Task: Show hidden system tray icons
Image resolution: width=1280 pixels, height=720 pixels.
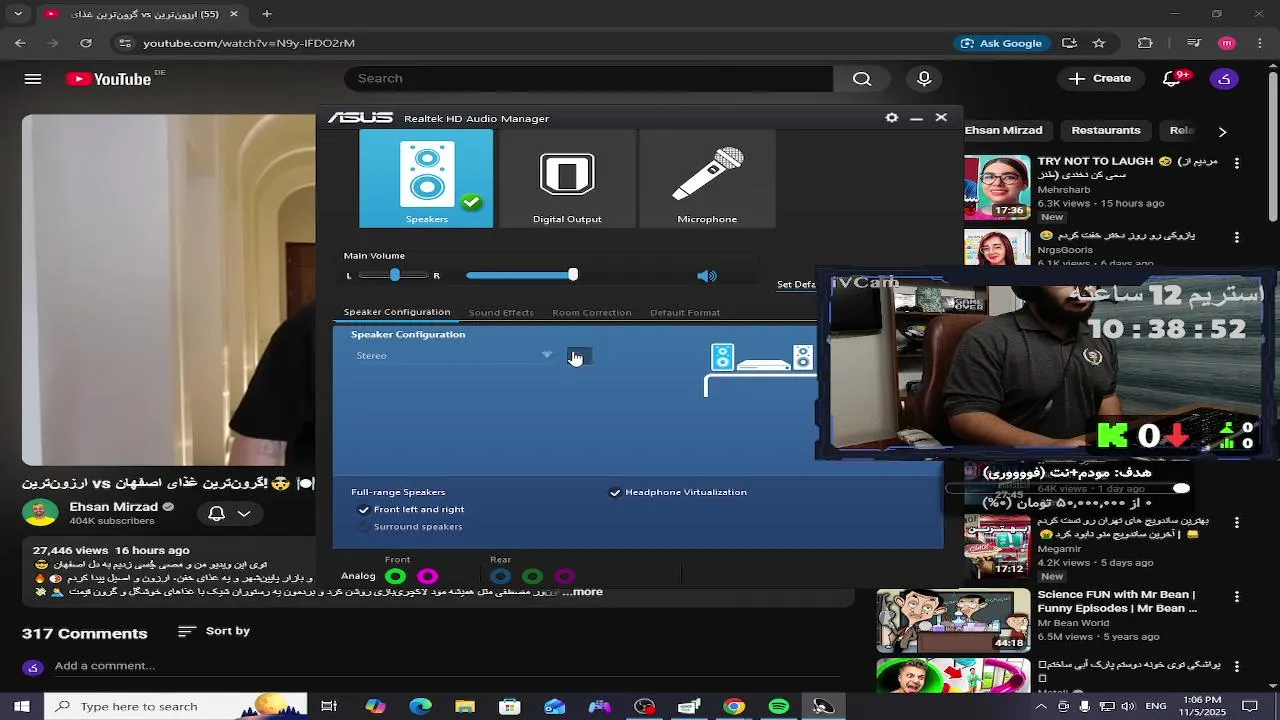Action: [1041, 706]
